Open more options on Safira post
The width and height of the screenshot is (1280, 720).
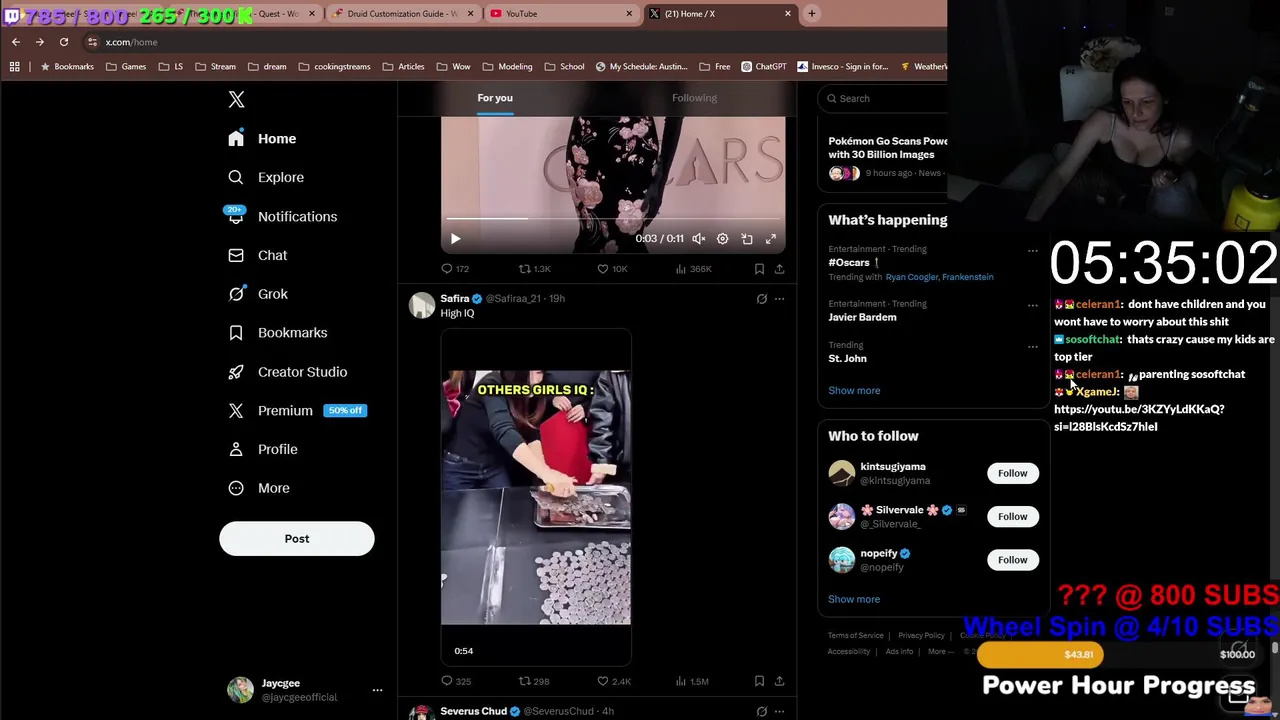pyautogui.click(x=779, y=299)
